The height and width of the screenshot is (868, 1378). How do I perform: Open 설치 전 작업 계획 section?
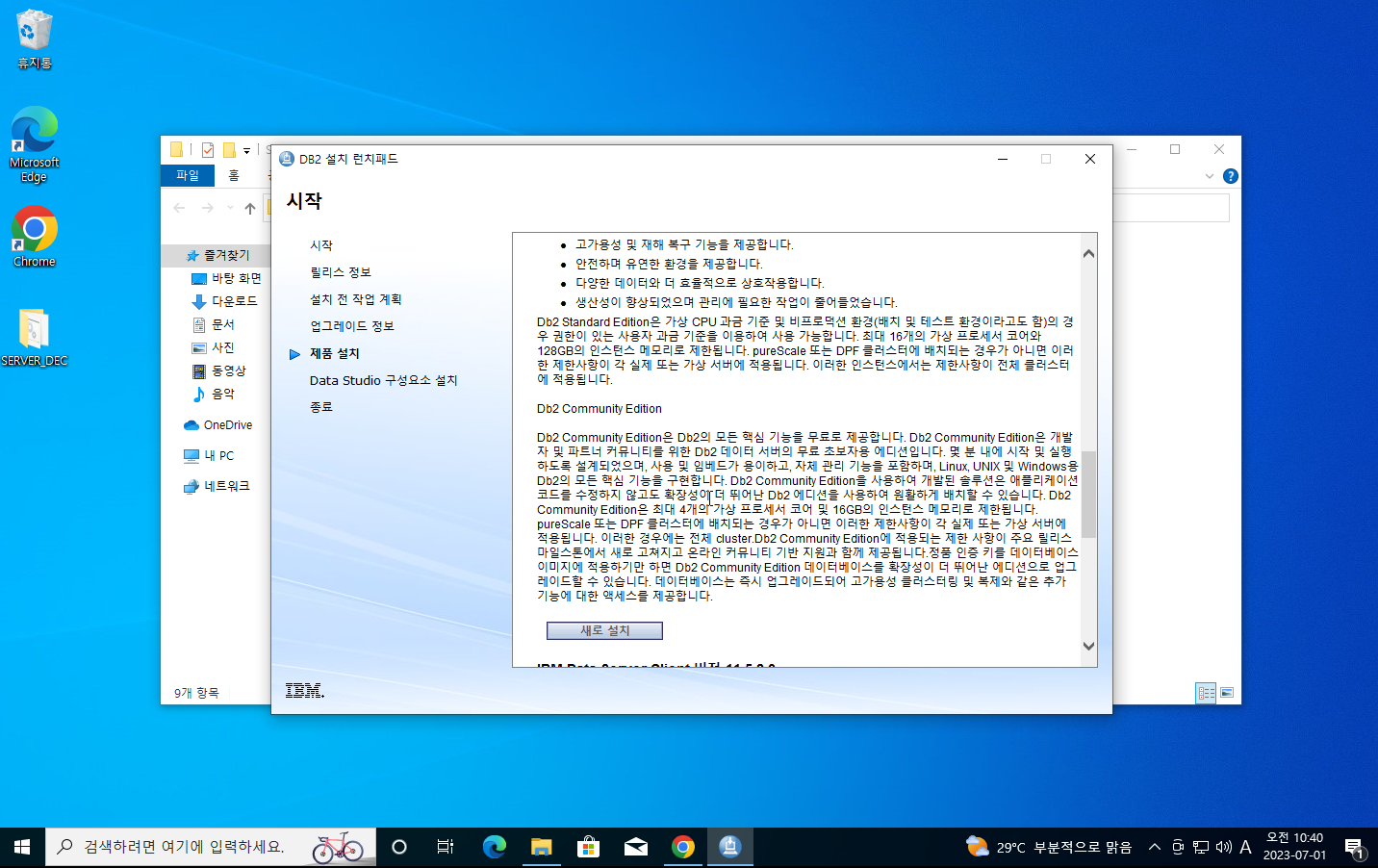[x=356, y=299]
